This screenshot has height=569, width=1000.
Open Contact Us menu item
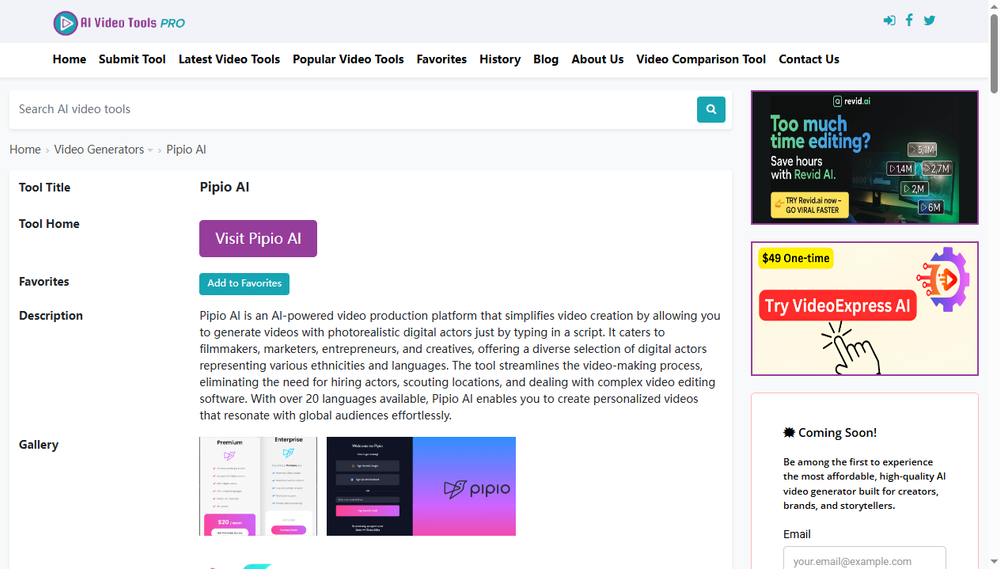809,59
